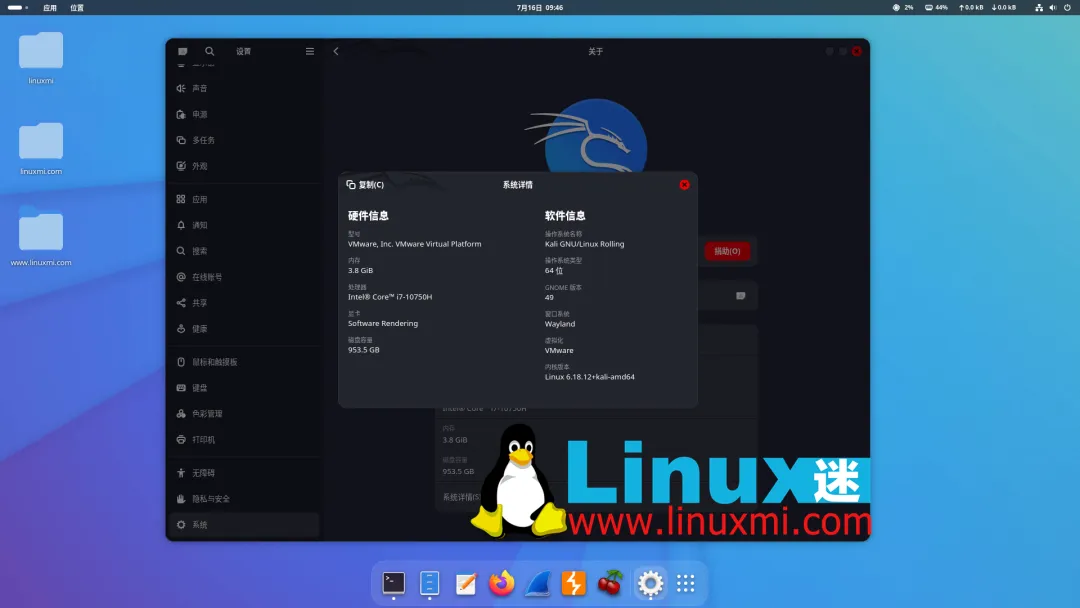1080x608 pixels.
Task: Click the VMware Virtual Platform model text
Action: click(x=415, y=244)
